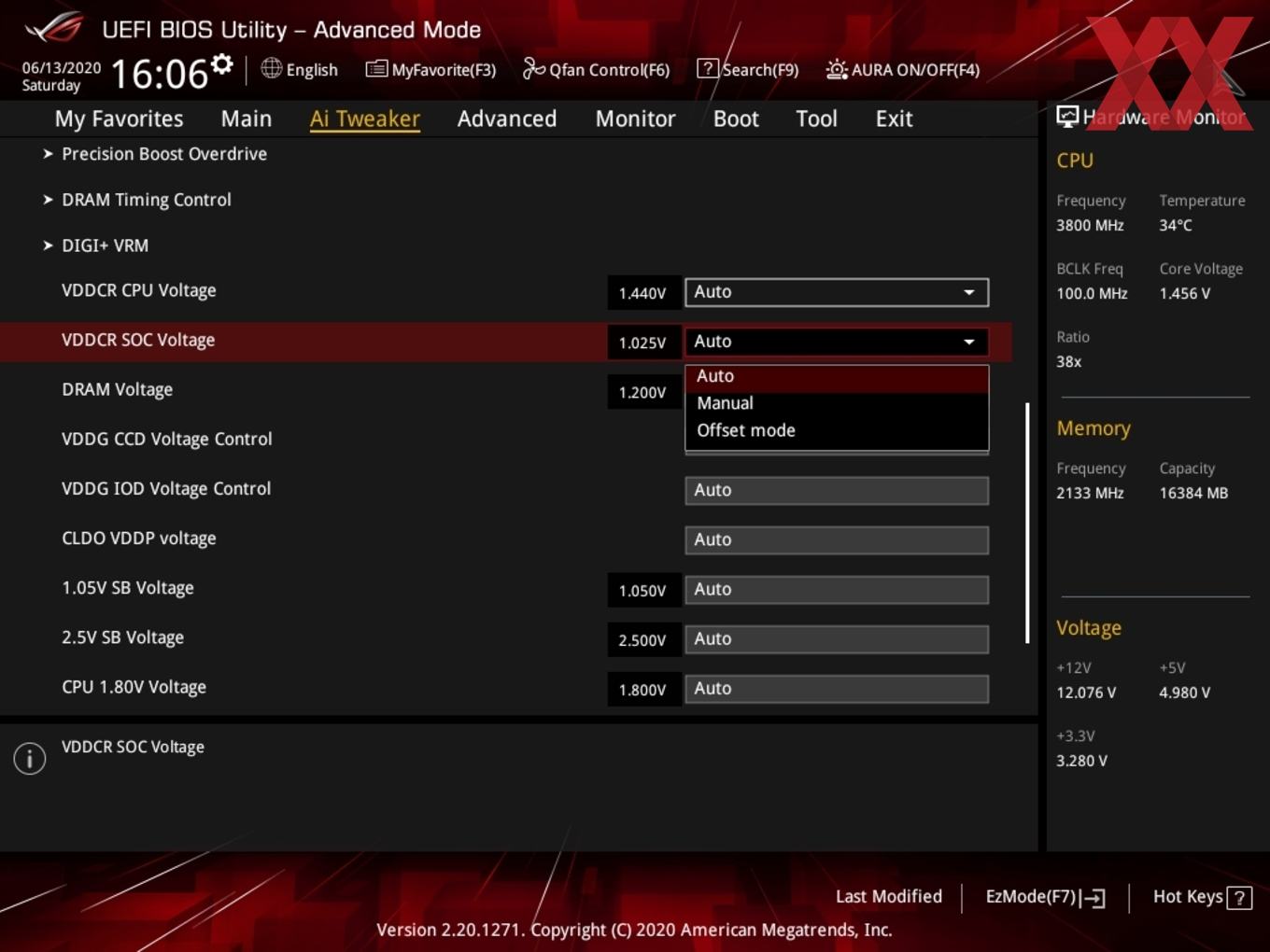
Task: Click Hot Keys question mark icon
Action: (1239, 898)
